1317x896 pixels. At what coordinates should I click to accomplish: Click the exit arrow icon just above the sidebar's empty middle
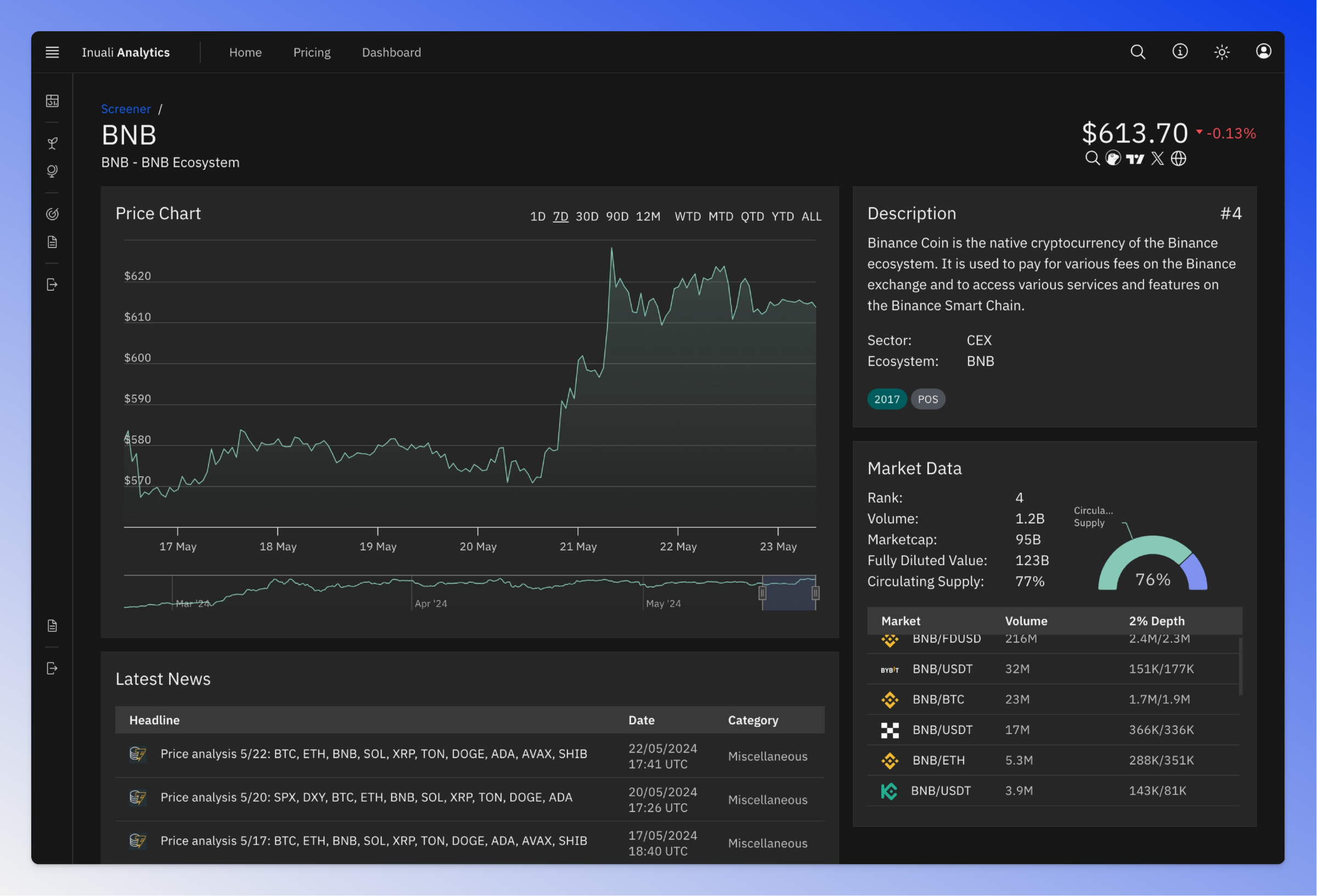coord(52,285)
